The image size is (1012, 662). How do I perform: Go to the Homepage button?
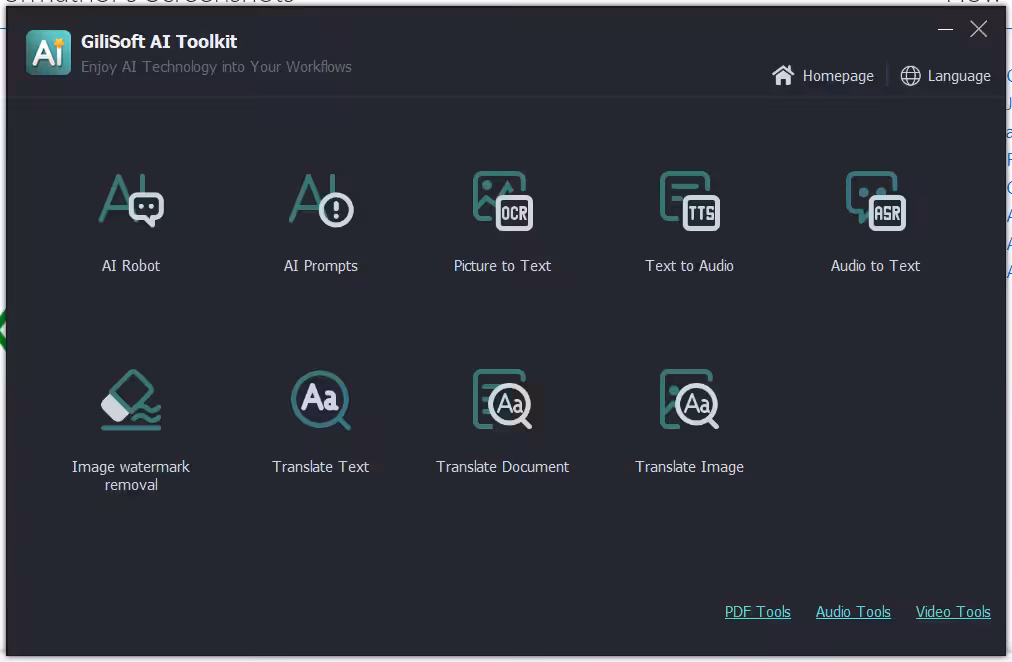[x=824, y=76]
